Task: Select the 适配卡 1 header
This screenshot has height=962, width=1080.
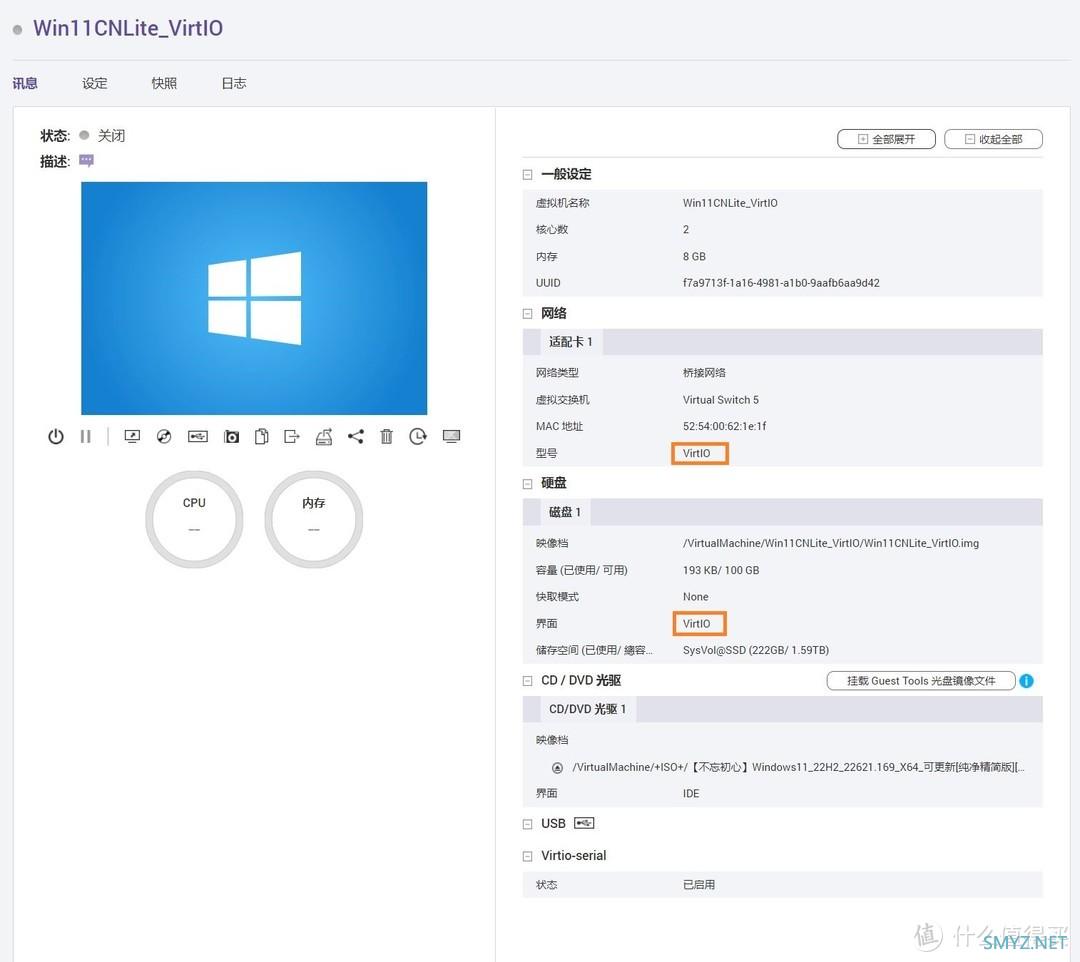Action: pos(570,342)
